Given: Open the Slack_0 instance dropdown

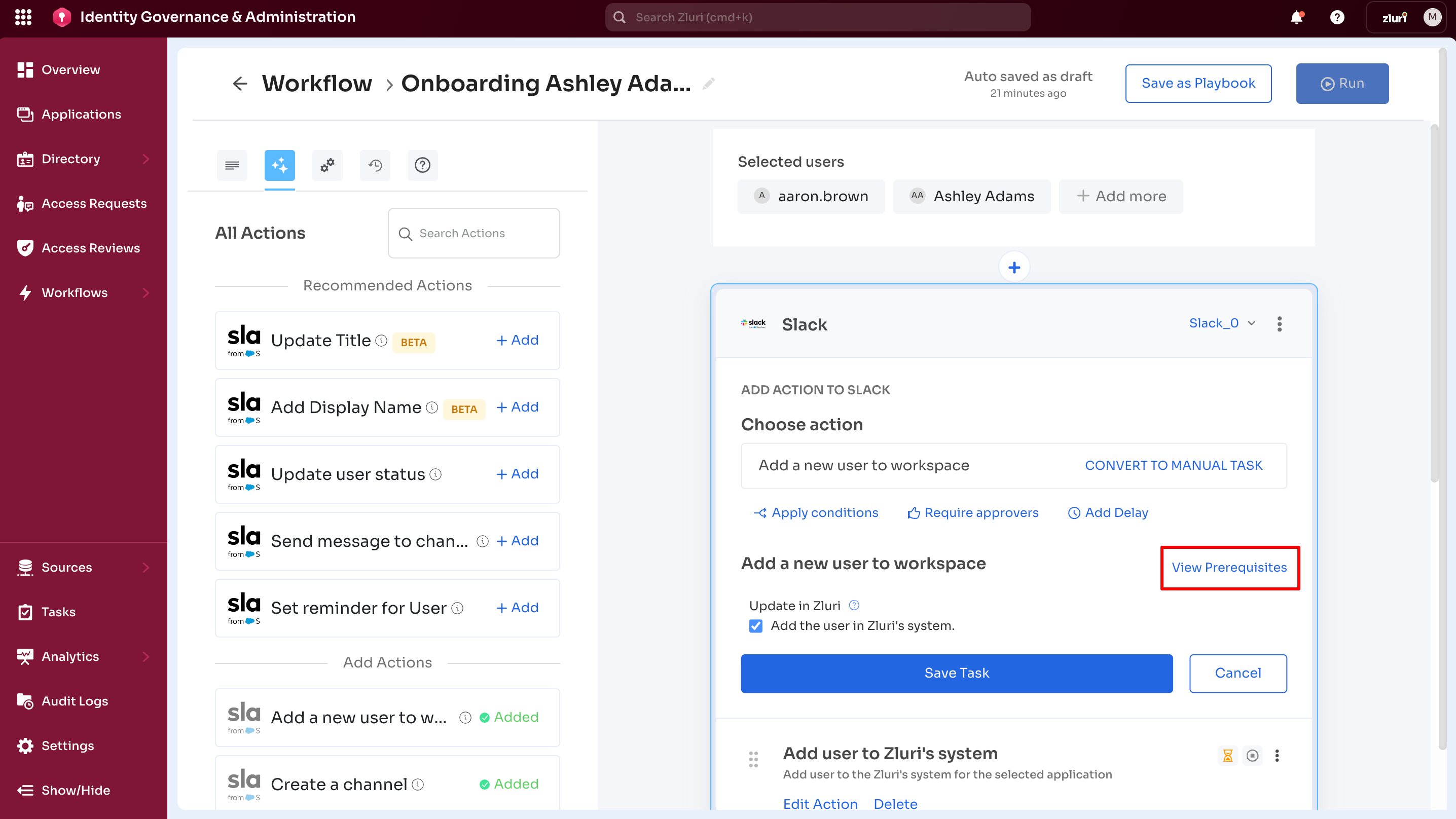Looking at the screenshot, I should coord(1222,323).
